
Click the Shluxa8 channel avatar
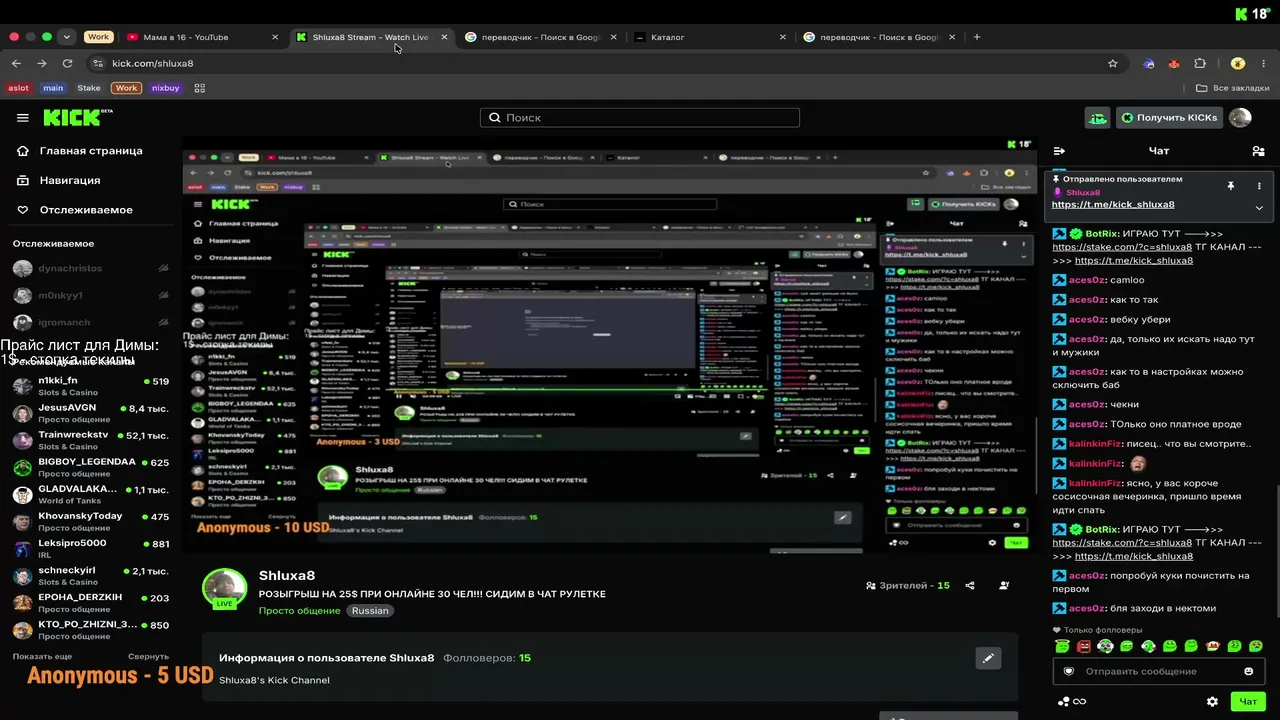(x=225, y=589)
